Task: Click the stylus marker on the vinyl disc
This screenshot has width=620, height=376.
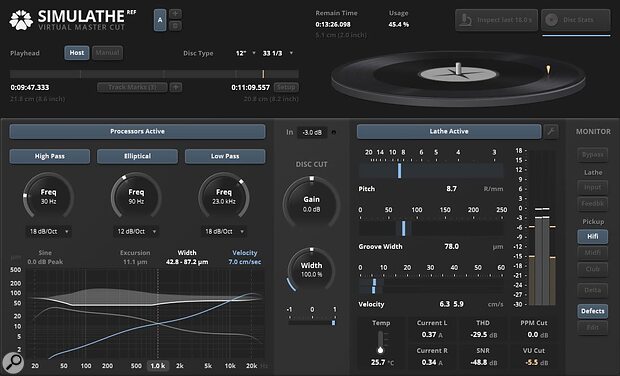Action: point(548,70)
